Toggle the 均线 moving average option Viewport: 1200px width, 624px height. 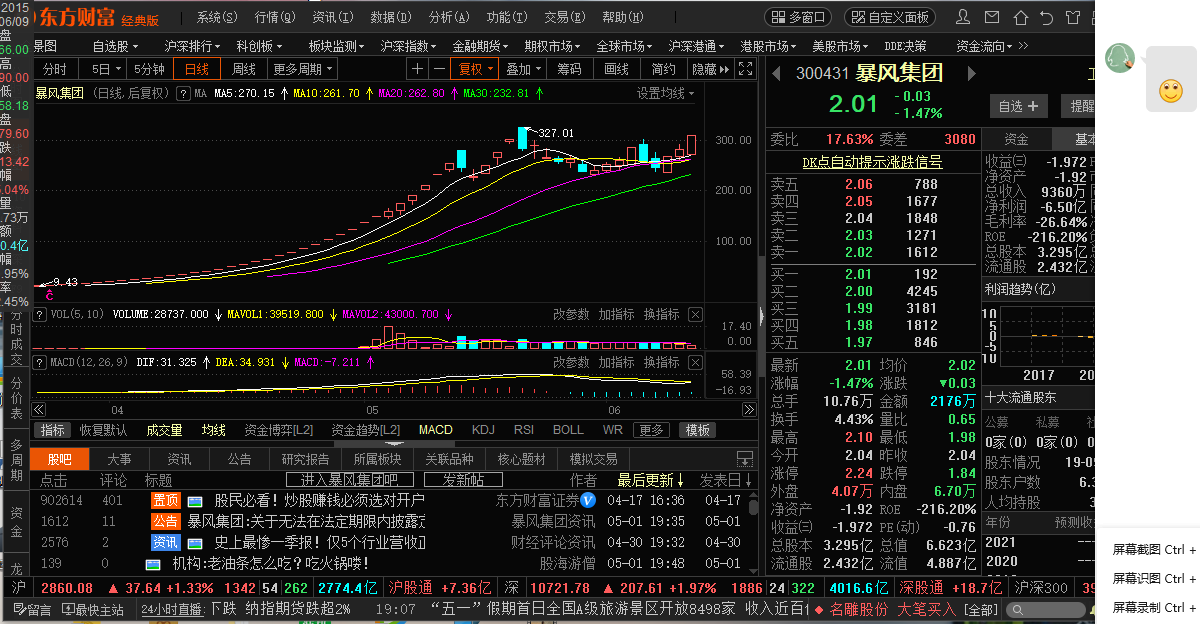coord(213,430)
